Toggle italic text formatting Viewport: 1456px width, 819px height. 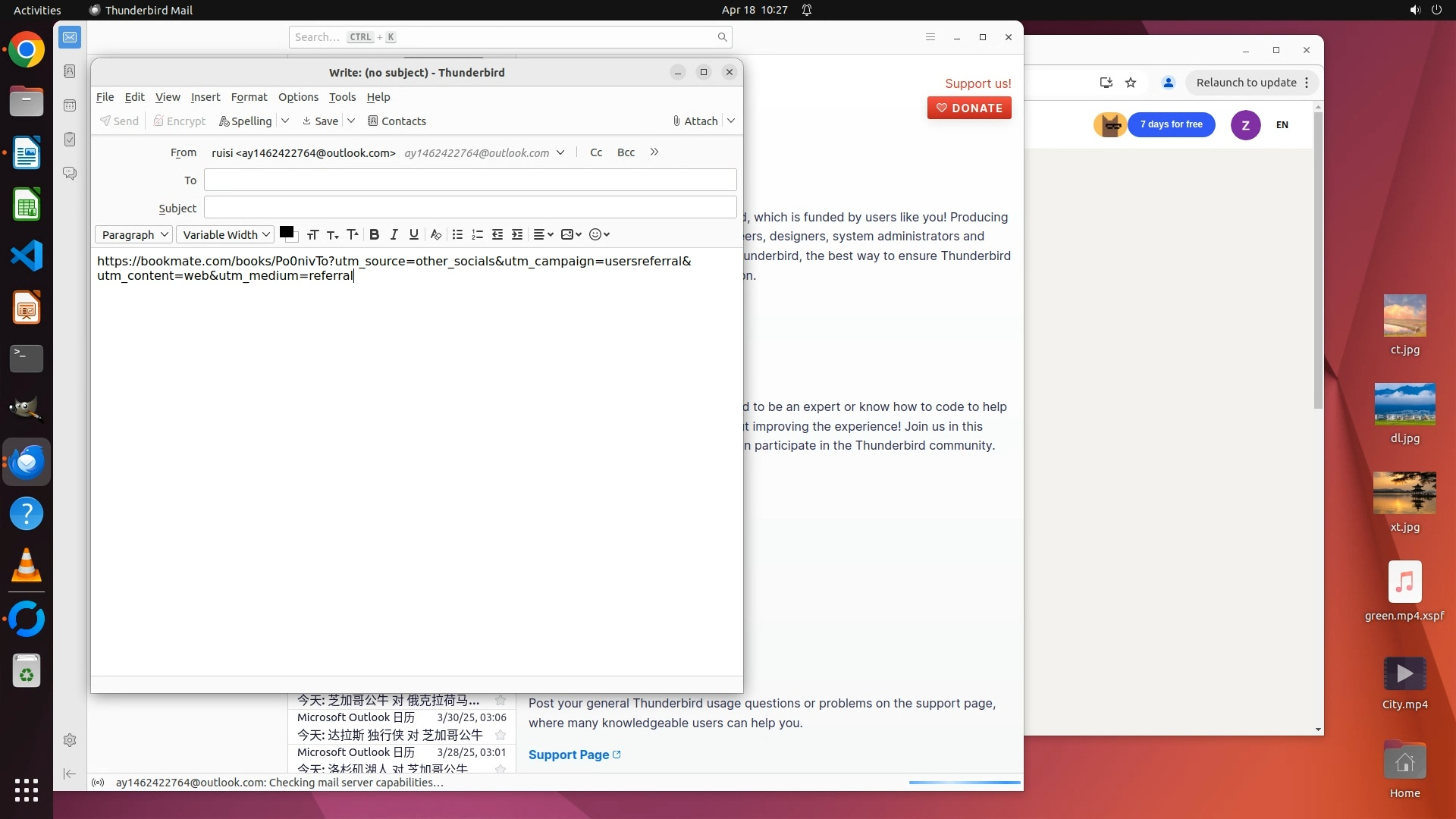coord(394,235)
